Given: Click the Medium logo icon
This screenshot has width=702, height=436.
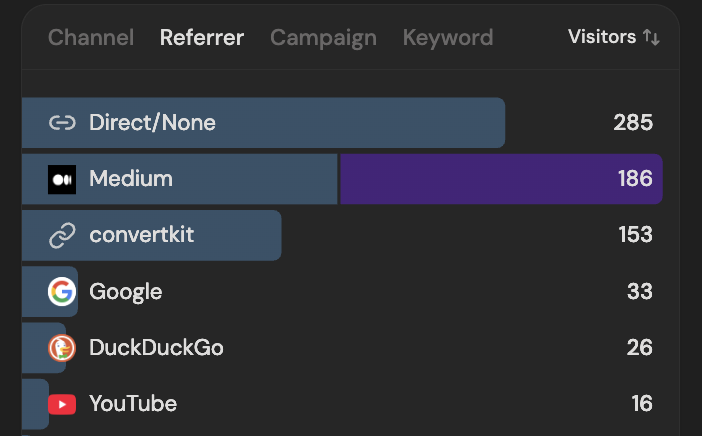Looking at the screenshot, I should [62, 179].
